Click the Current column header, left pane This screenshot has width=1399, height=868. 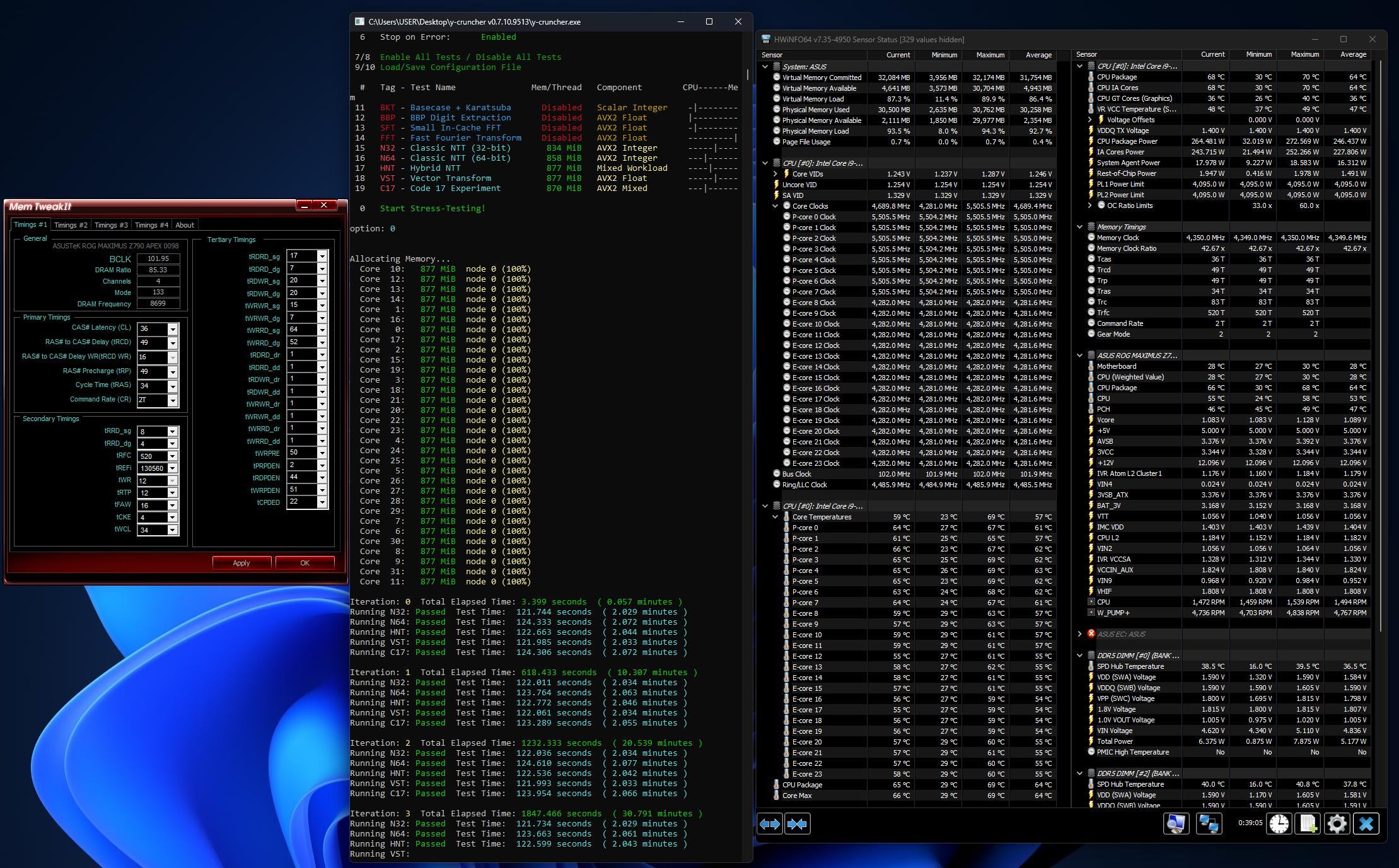tap(891, 55)
